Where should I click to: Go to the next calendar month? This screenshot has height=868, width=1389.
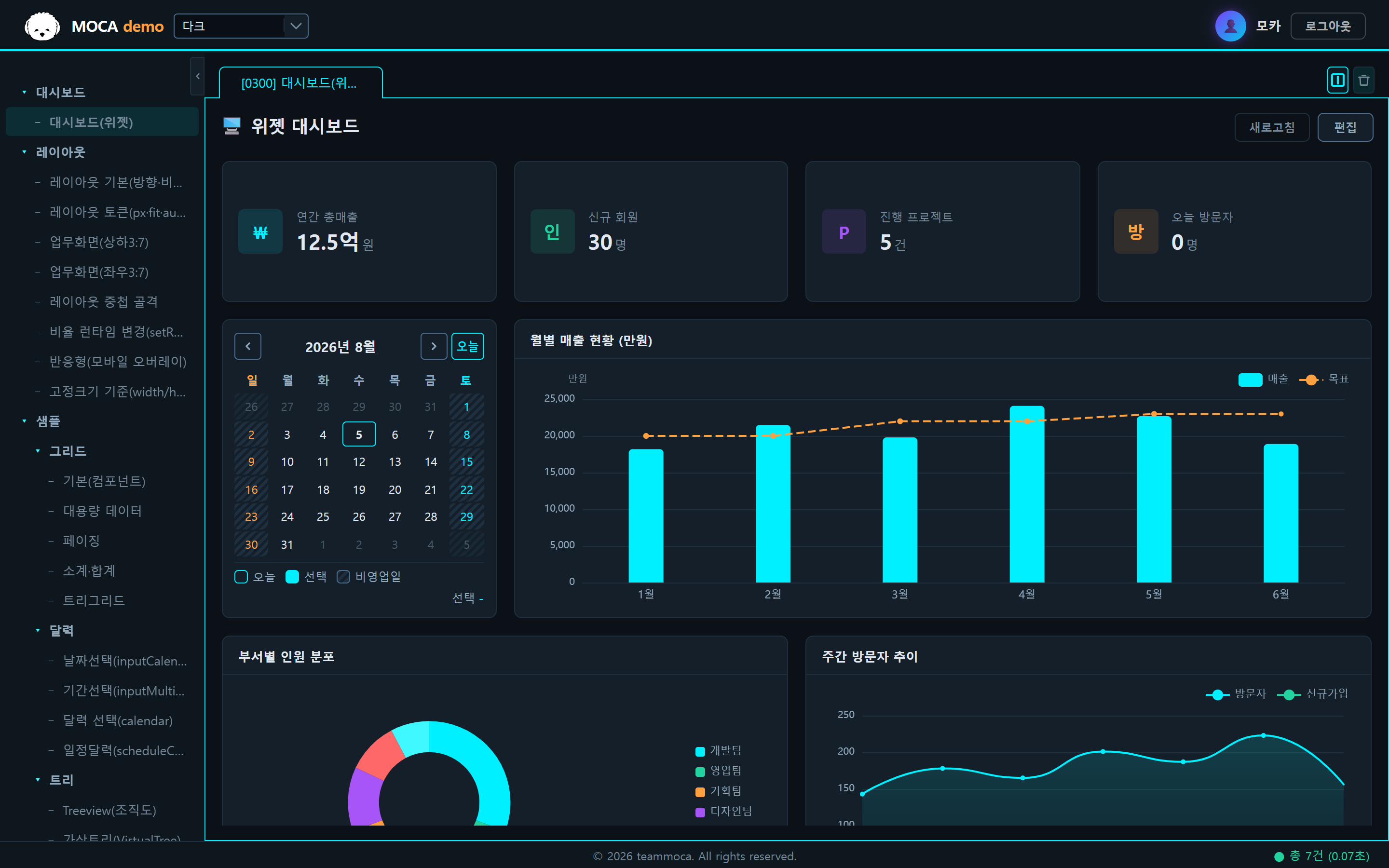pyautogui.click(x=434, y=346)
